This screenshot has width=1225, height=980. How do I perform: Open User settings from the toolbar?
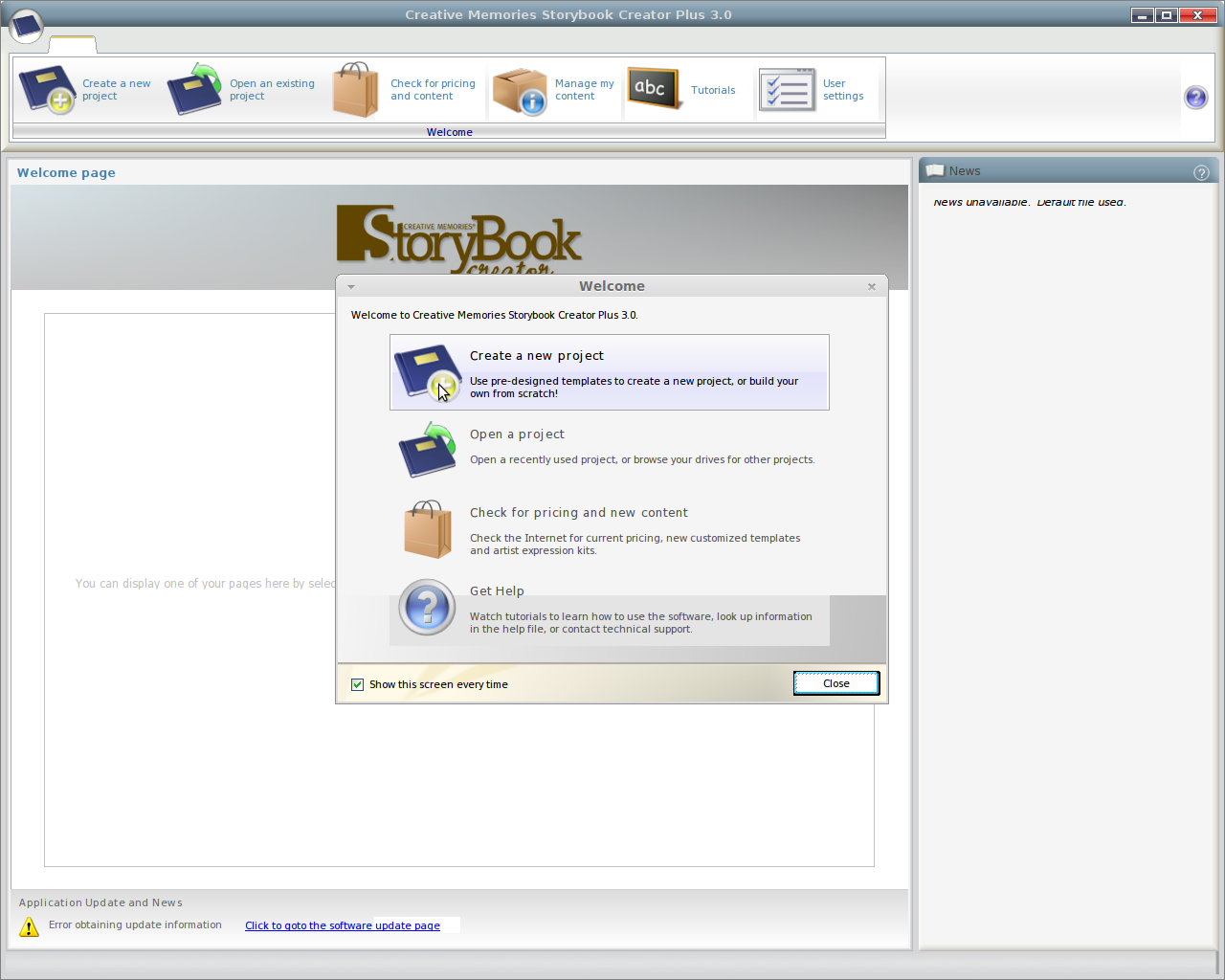pos(787,89)
